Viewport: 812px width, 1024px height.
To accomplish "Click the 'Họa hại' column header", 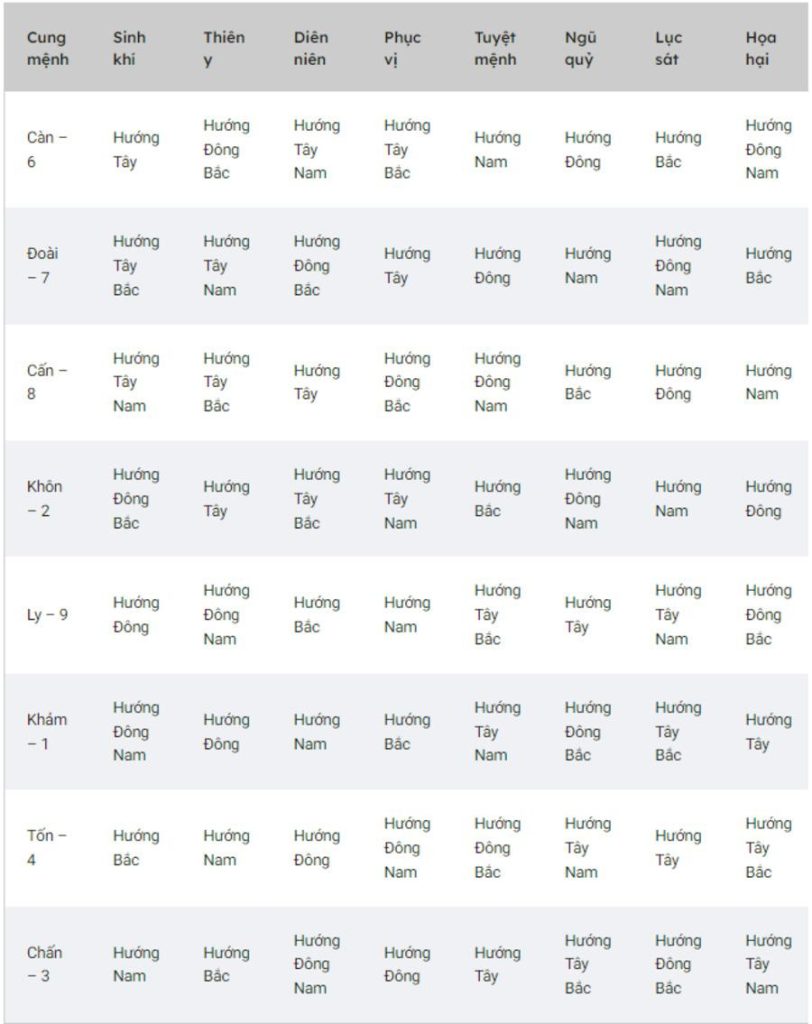I will coord(760,48).
